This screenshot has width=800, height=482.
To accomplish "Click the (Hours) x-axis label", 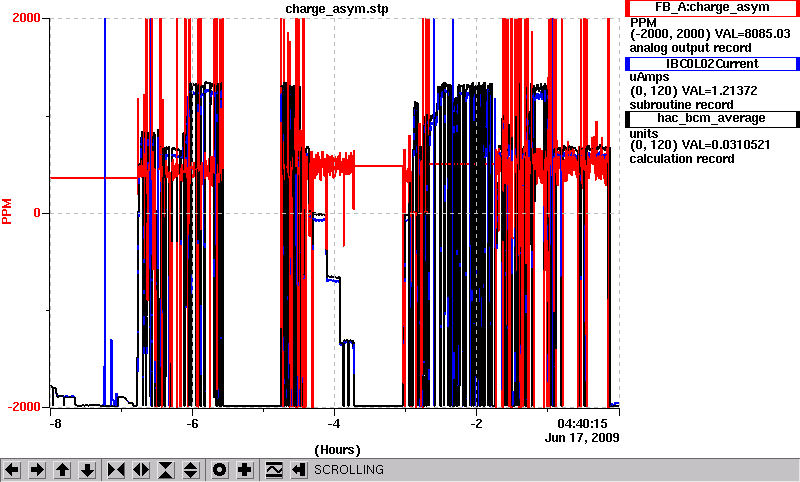I will [x=337, y=449].
